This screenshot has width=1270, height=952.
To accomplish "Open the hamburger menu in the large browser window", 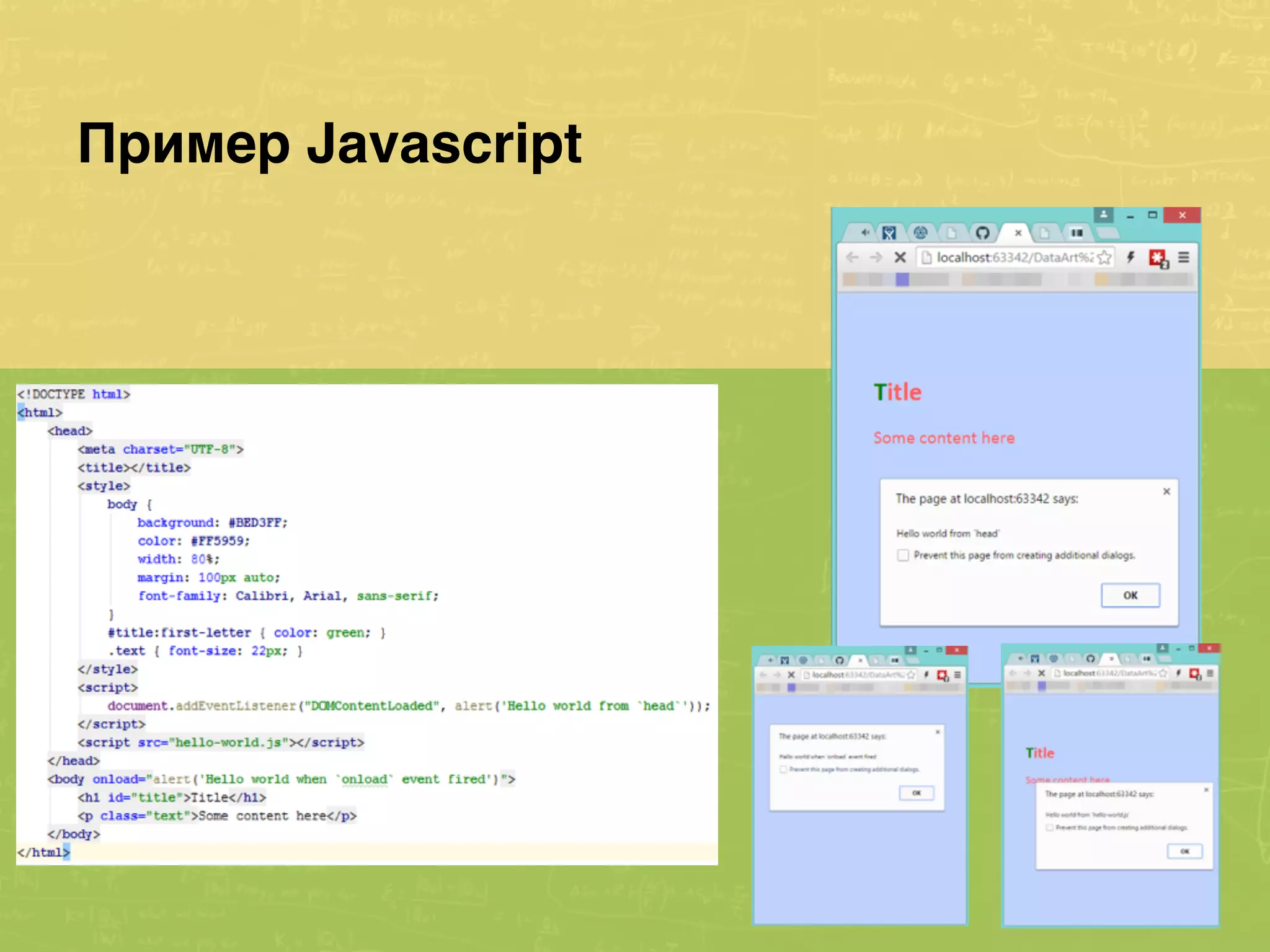I will (1184, 257).
